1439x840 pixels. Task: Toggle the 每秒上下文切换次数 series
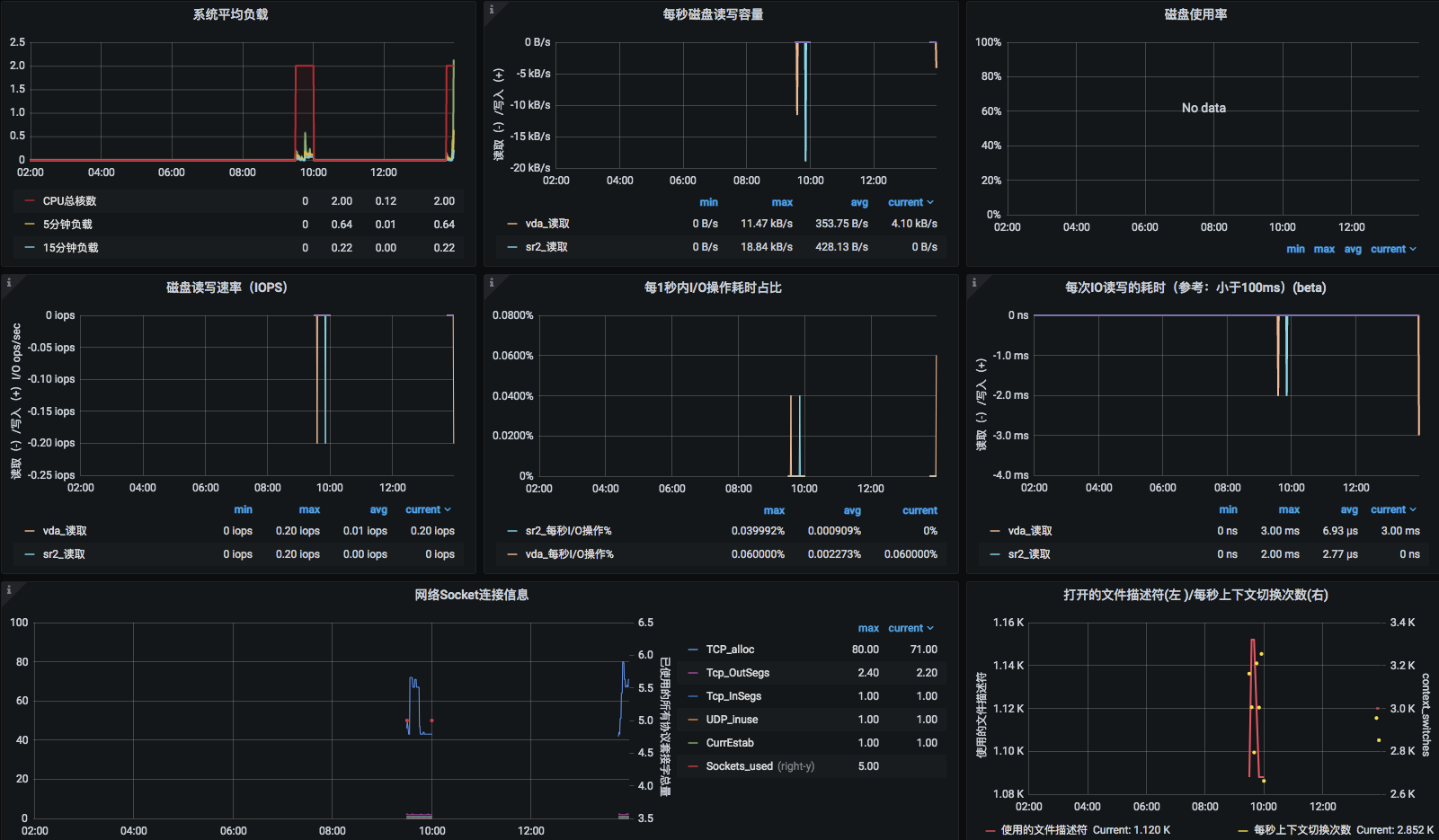click(x=1302, y=830)
